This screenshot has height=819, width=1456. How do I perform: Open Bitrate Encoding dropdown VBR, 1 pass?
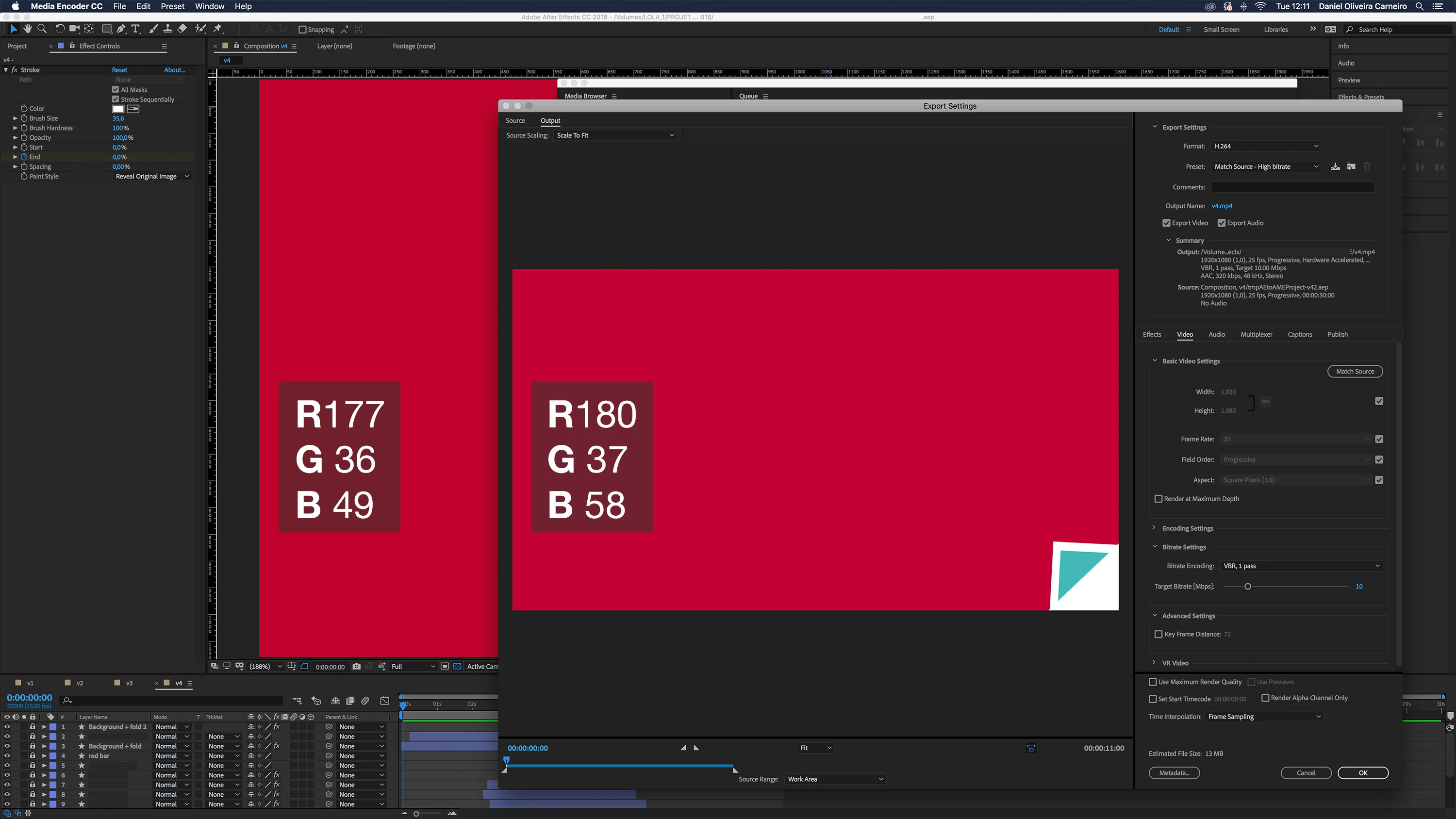1301,566
